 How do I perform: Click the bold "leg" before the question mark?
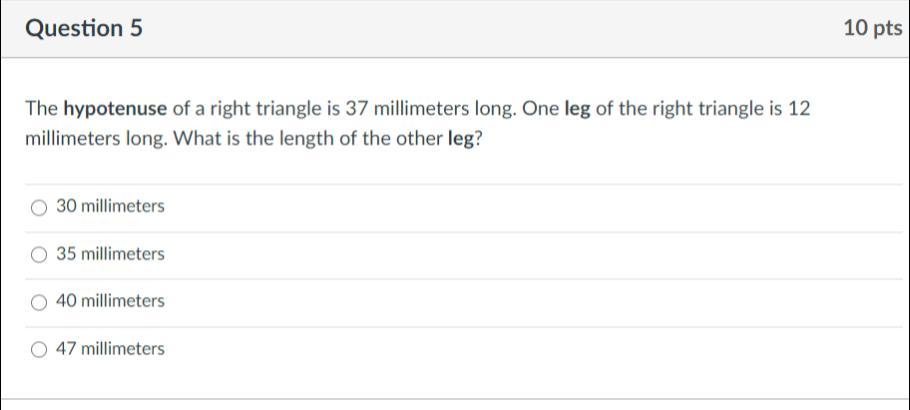tap(458, 138)
